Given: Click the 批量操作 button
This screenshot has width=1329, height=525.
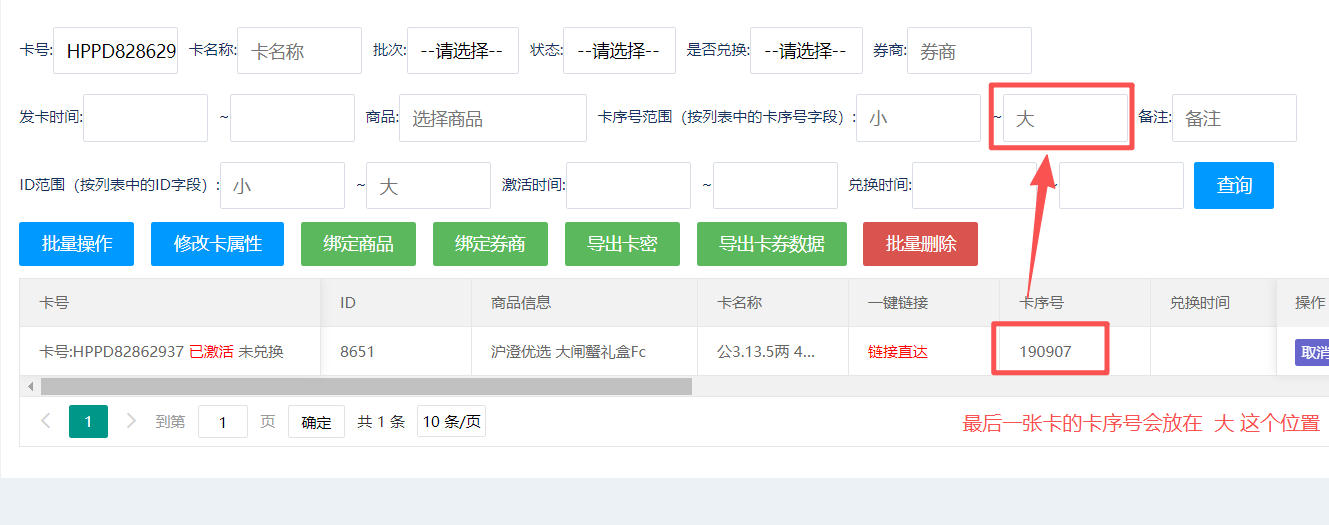Looking at the screenshot, I should click(76, 244).
